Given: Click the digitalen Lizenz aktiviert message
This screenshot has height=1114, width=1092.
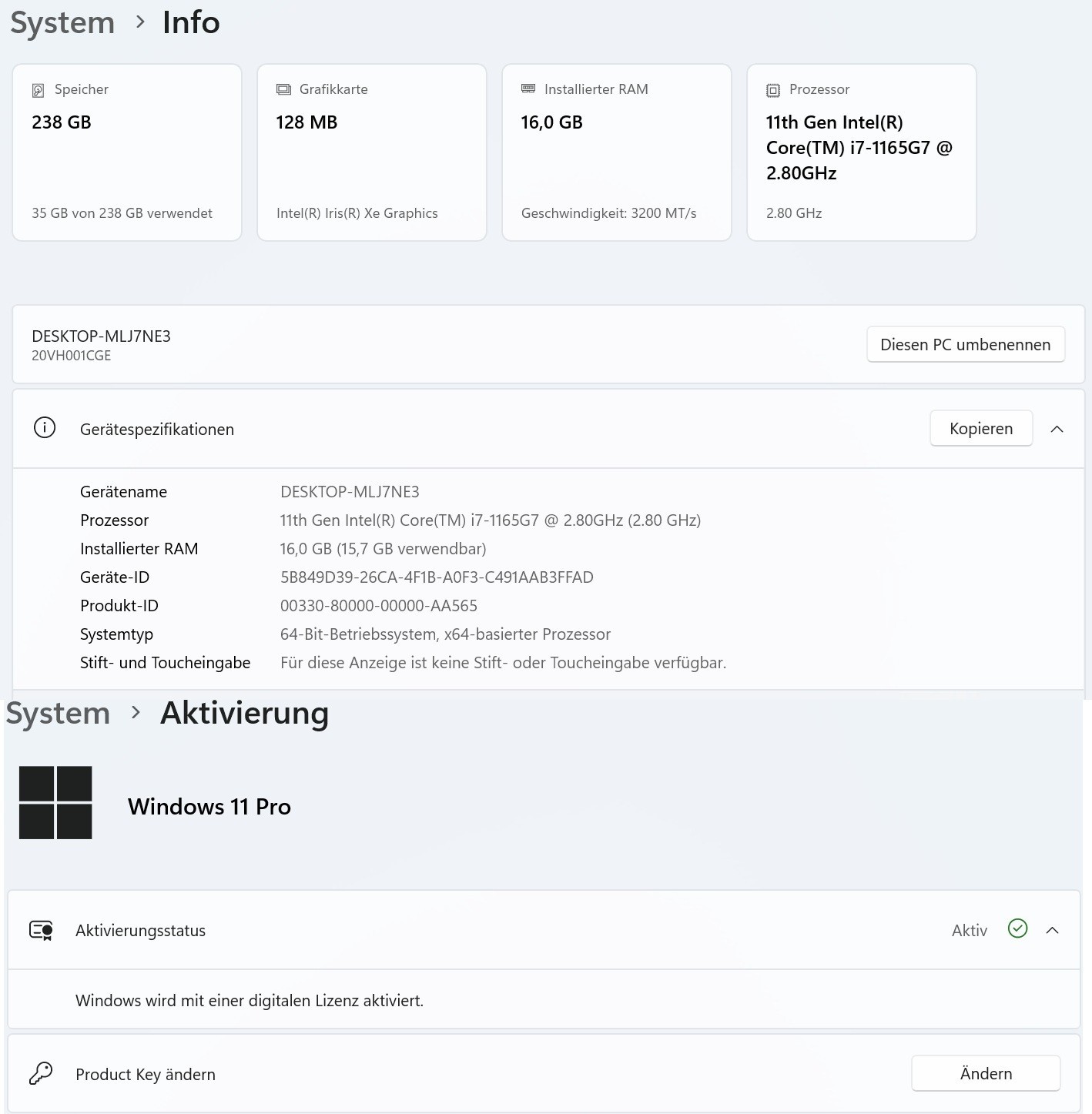Looking at the screenshot, I should tap(250, 1000).
